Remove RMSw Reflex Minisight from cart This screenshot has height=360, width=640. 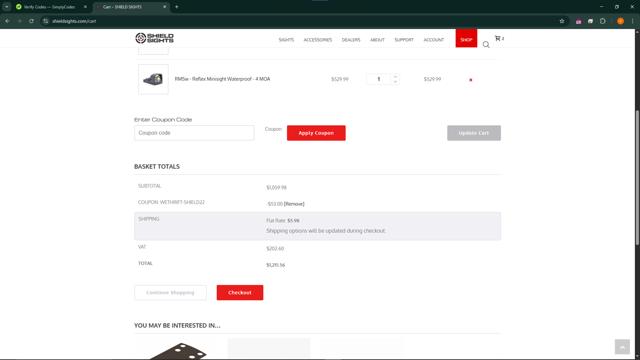coord(471,80)
